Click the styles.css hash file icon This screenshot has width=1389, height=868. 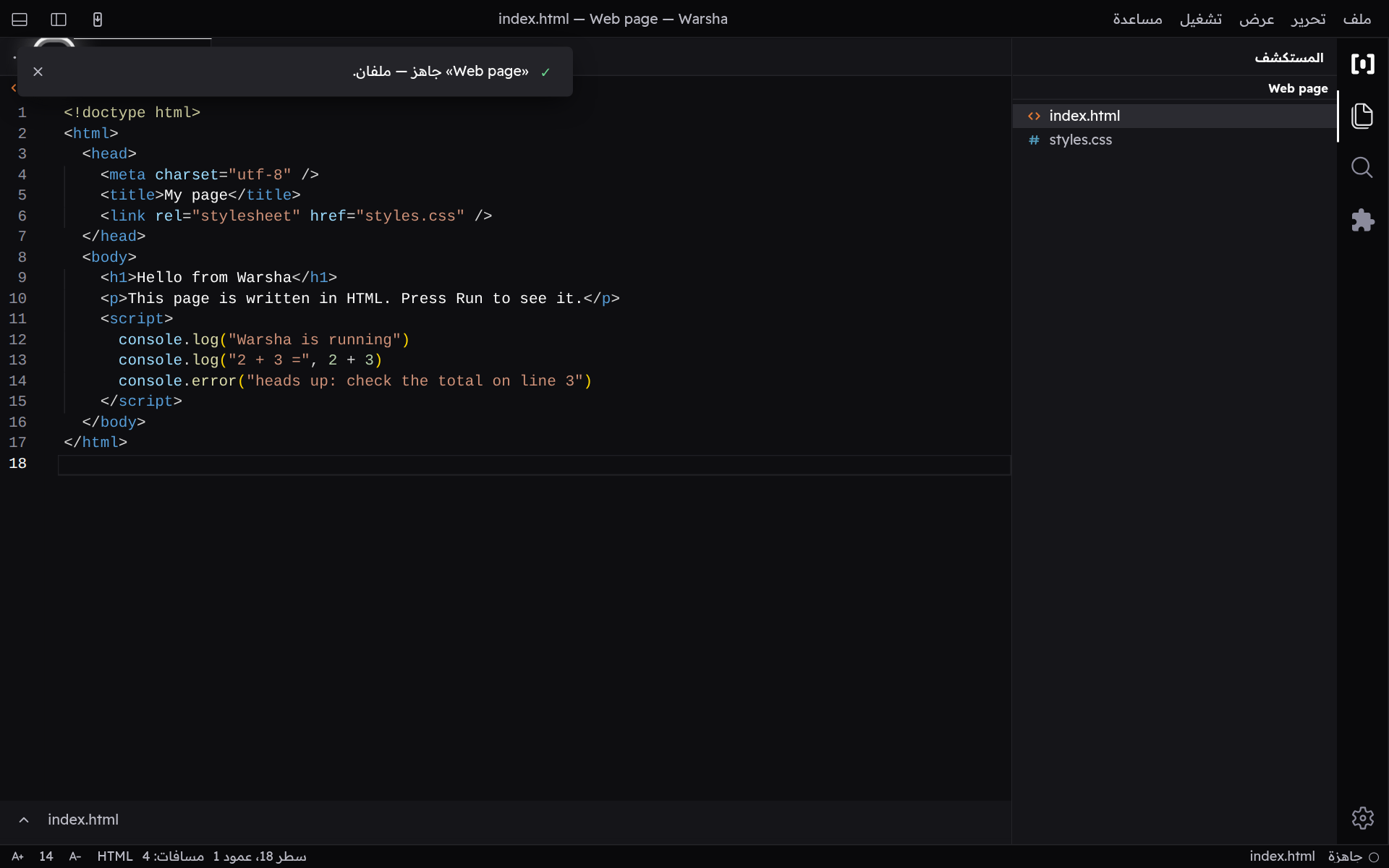click(x=1034, y=140)
